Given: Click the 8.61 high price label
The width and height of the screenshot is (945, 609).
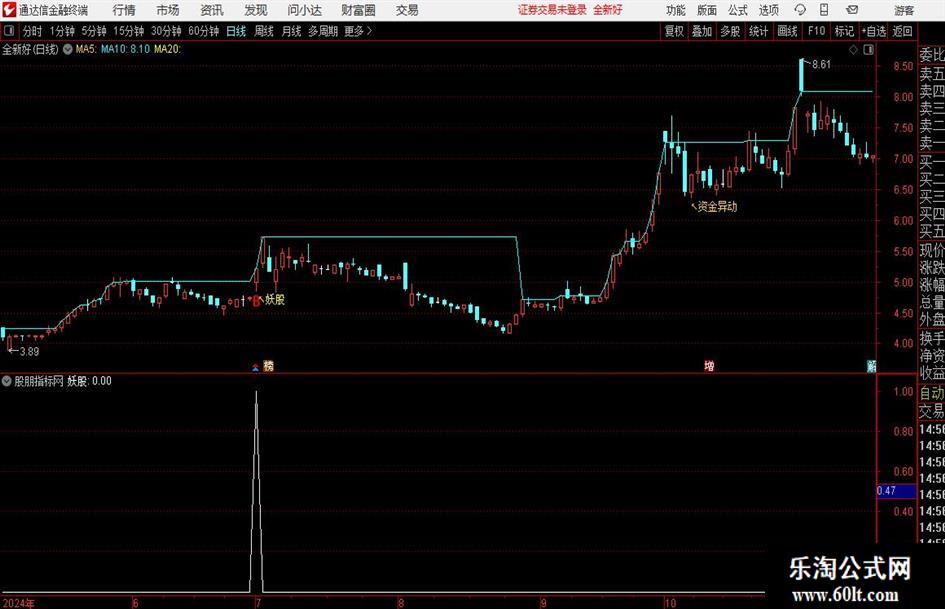Looking at the screenshot, I should [821, 65].
